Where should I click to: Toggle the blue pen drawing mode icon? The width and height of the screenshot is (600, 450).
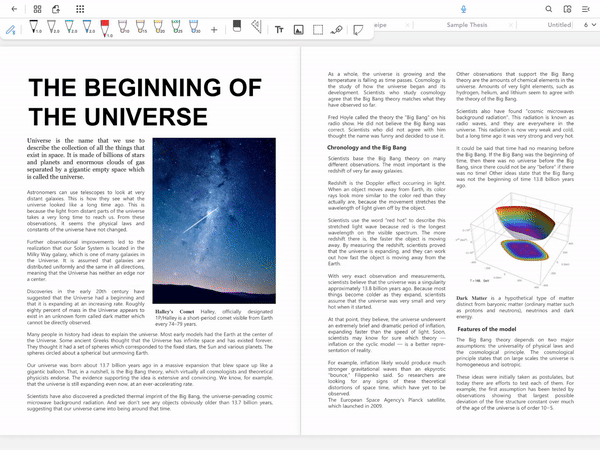[11, 29]
